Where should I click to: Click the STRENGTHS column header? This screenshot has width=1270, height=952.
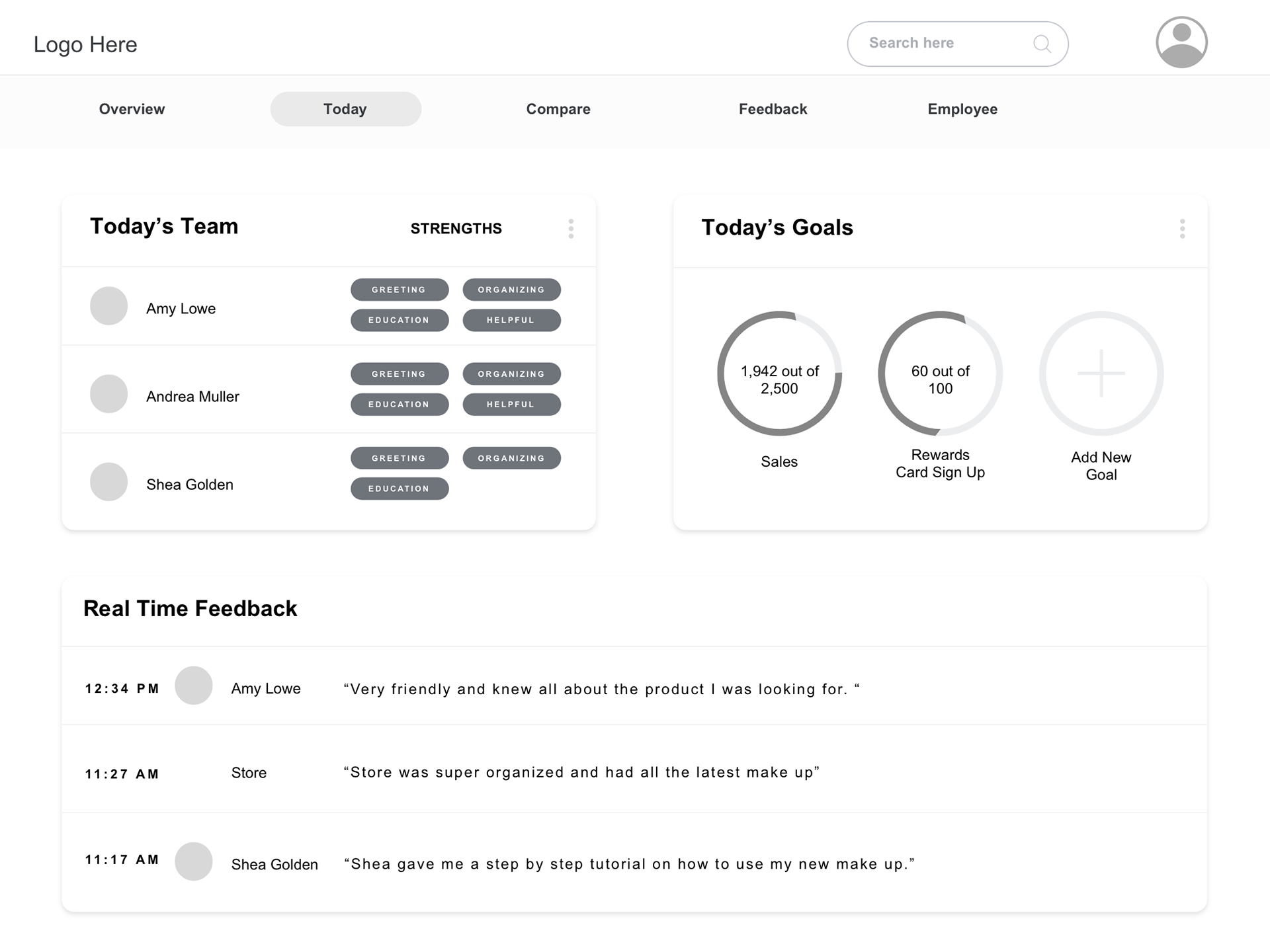coord(456,229)
